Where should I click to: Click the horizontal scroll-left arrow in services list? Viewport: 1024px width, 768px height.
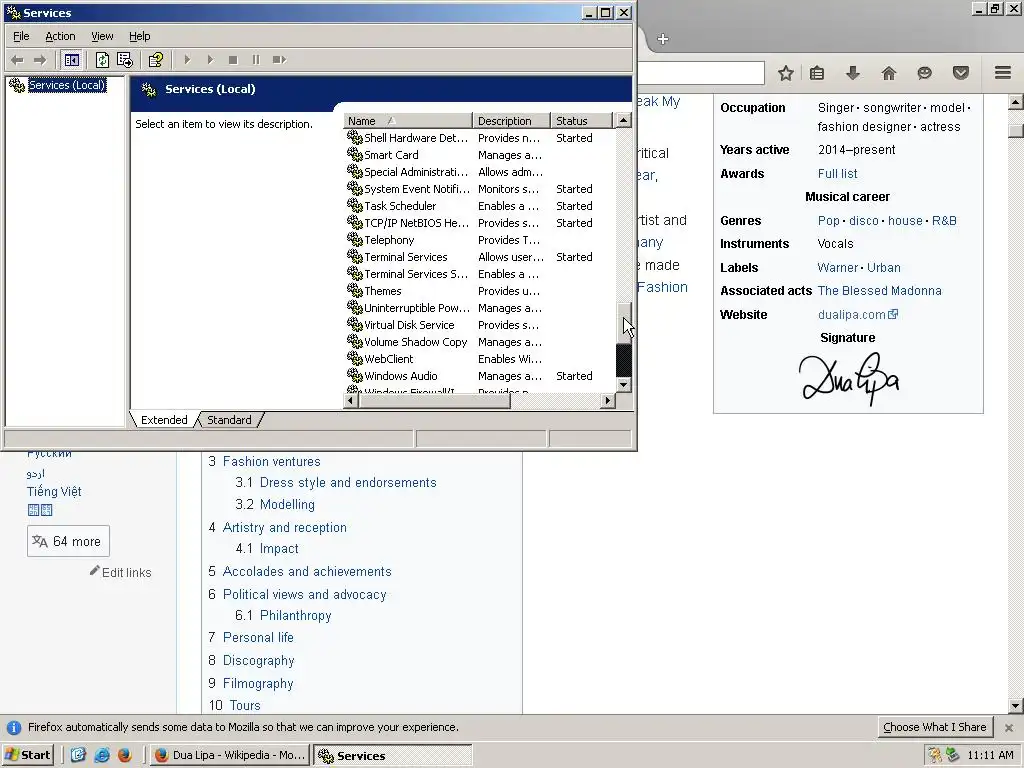(x=351, y=400)
